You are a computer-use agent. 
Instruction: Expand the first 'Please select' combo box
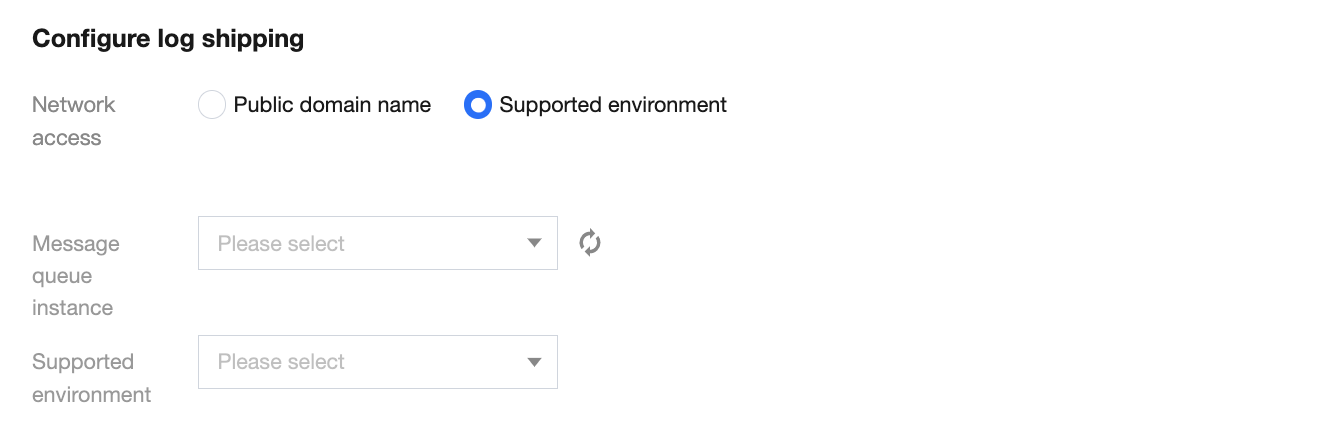(x=377, y=243)
